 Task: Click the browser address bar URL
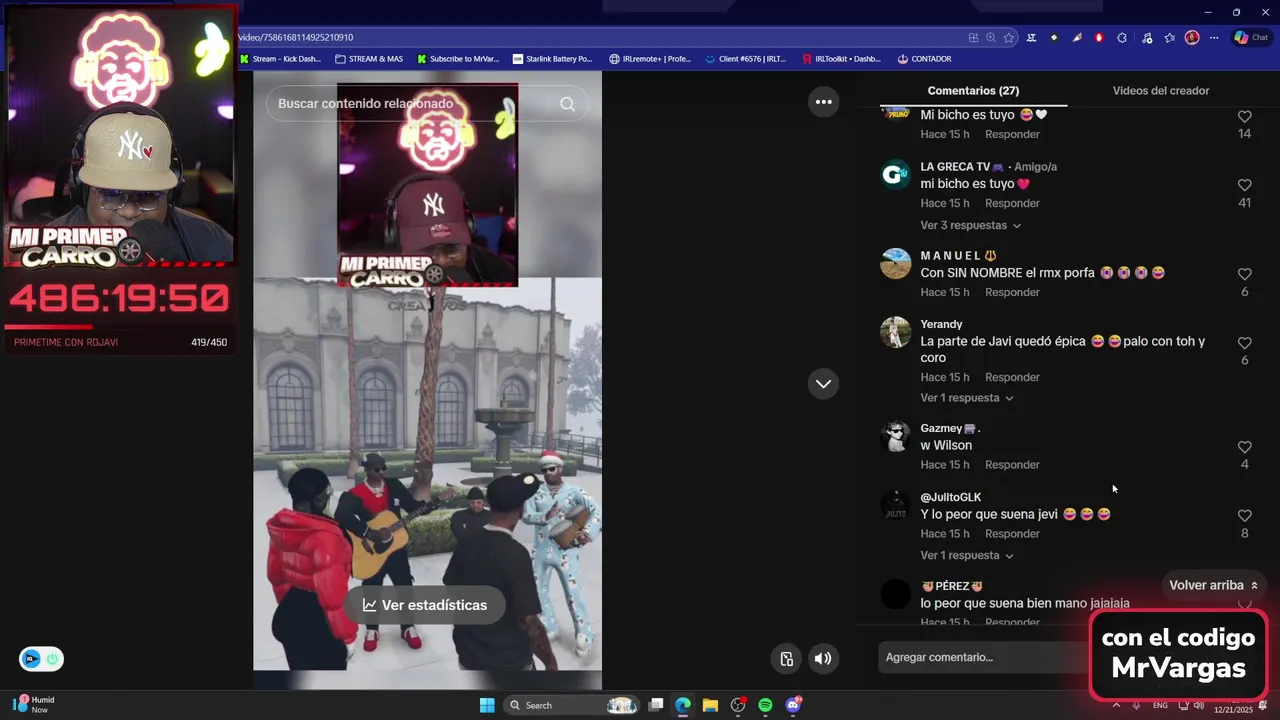click(600, 37)
